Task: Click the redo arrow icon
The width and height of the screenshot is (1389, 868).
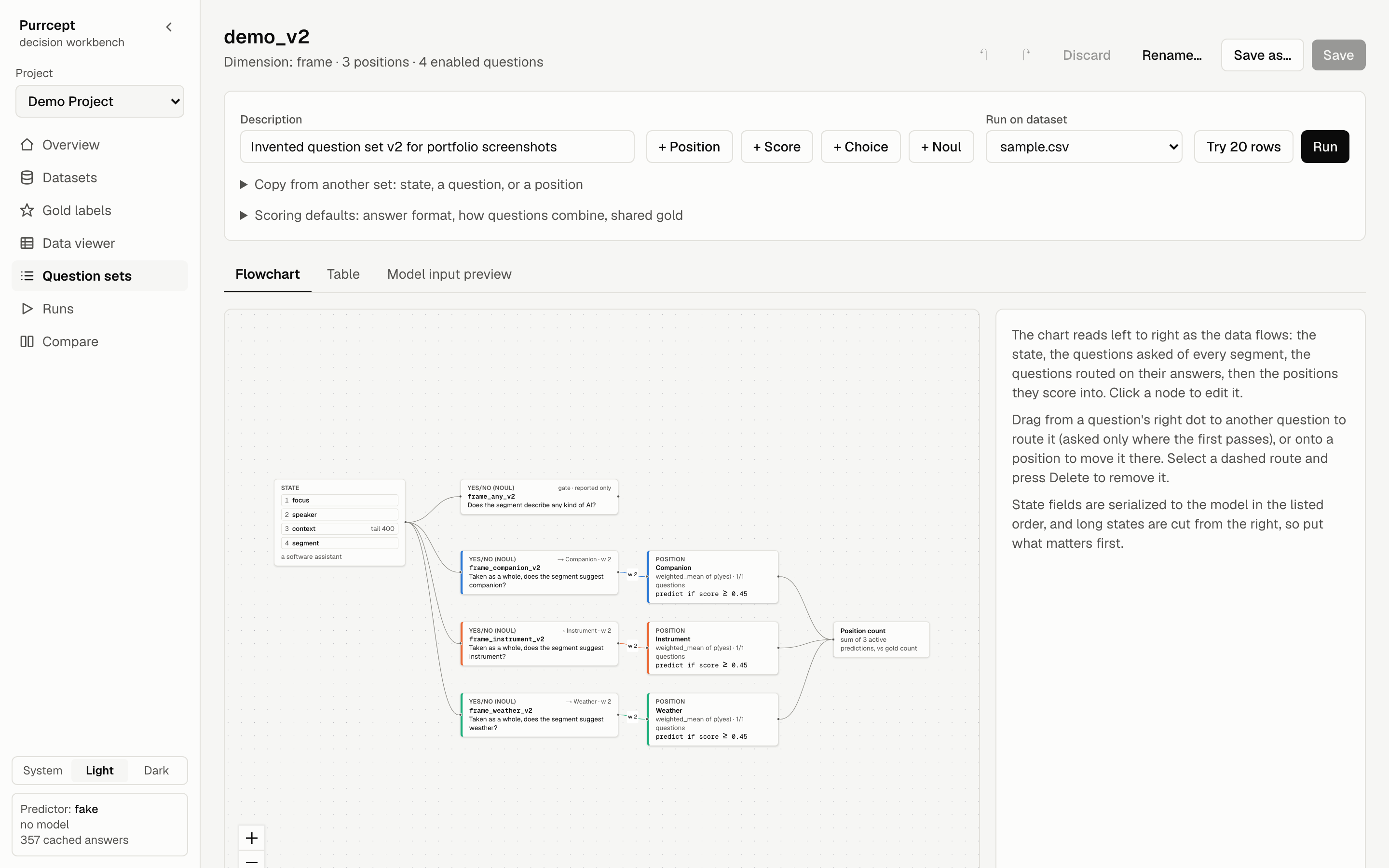Action: coord(1026,54)
